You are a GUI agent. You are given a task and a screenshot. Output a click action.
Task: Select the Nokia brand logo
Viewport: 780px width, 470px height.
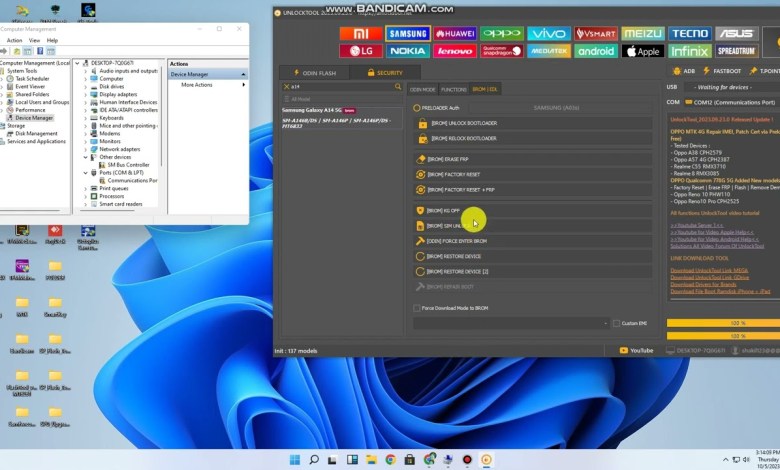pos(408,51)
